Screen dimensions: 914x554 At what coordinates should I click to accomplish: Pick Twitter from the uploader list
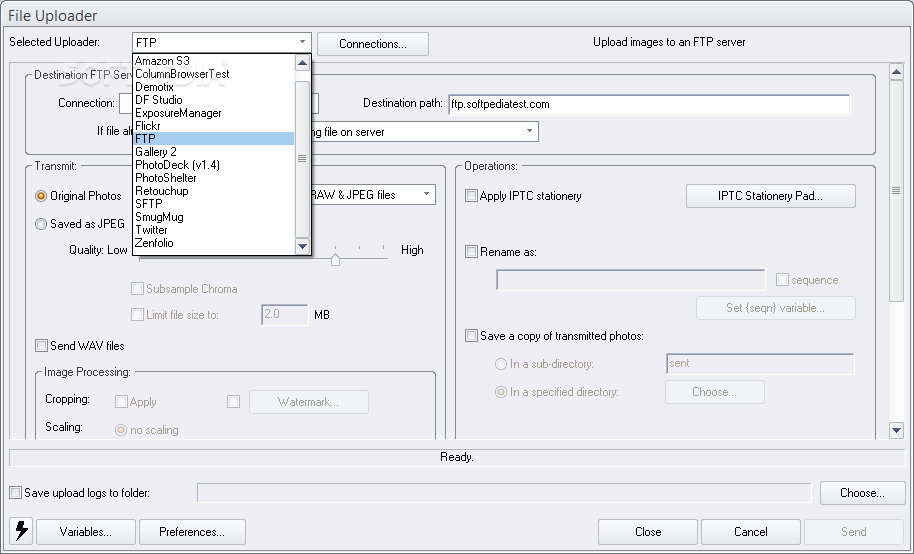click(x=213, y=230)
